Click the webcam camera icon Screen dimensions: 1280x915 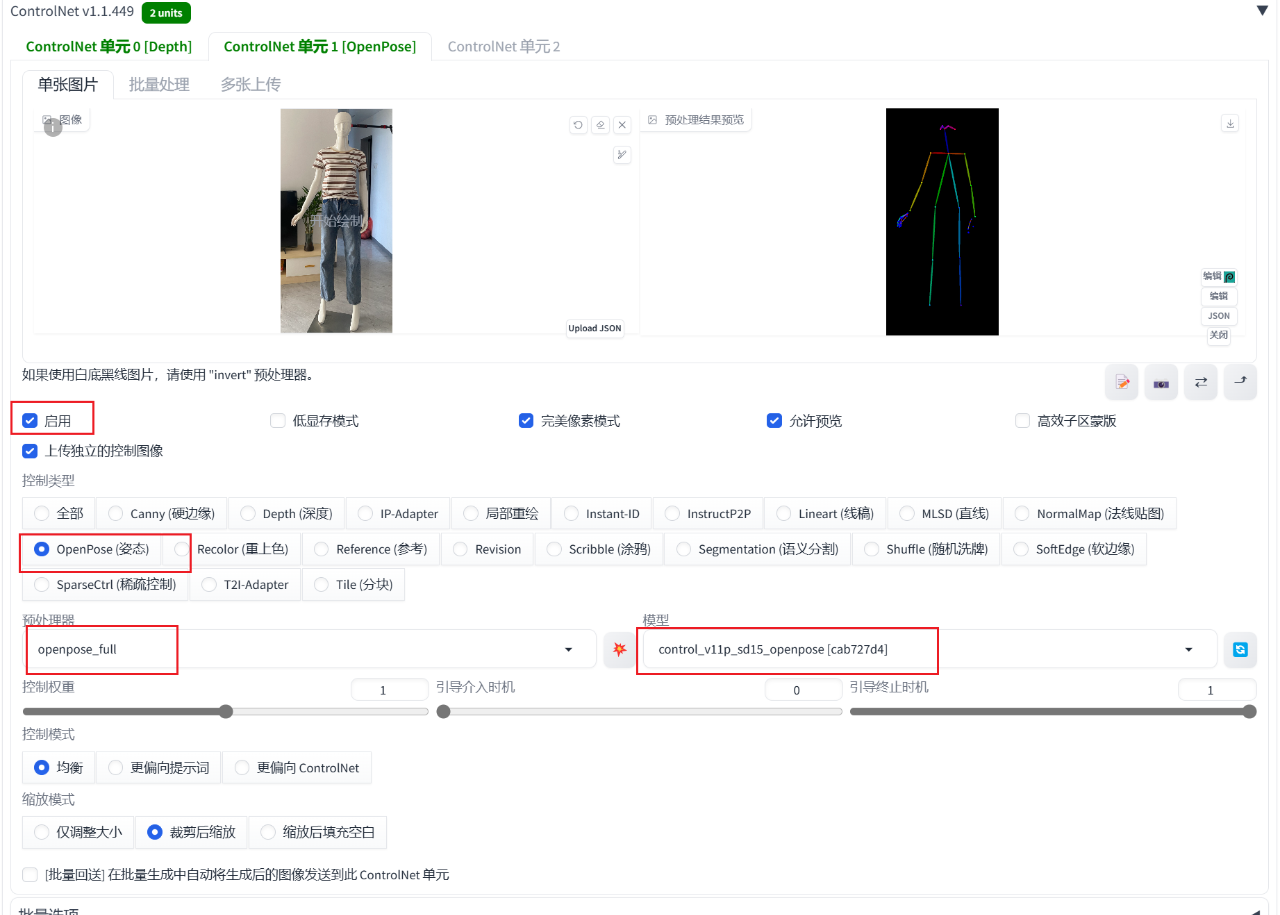click(1161, 382)
